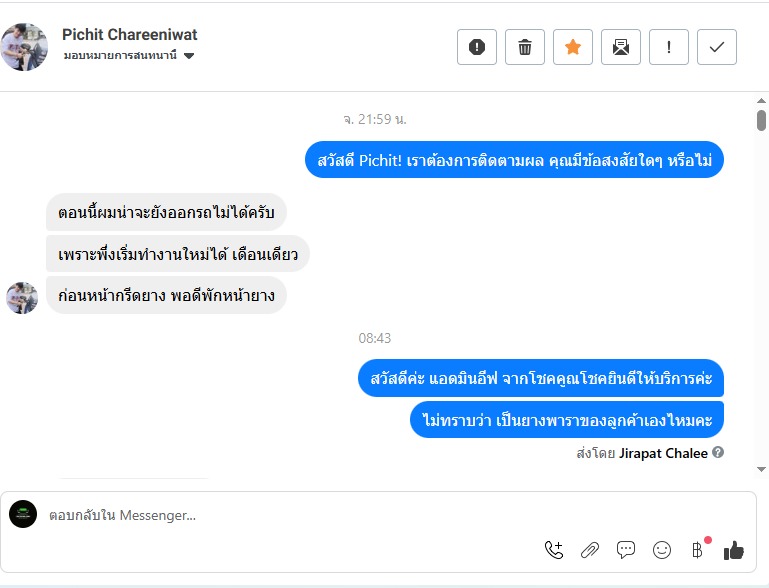The width and height of the screenshot is (769, 588).
Task: Click the baht payment request icon
Action: (697, 549)
